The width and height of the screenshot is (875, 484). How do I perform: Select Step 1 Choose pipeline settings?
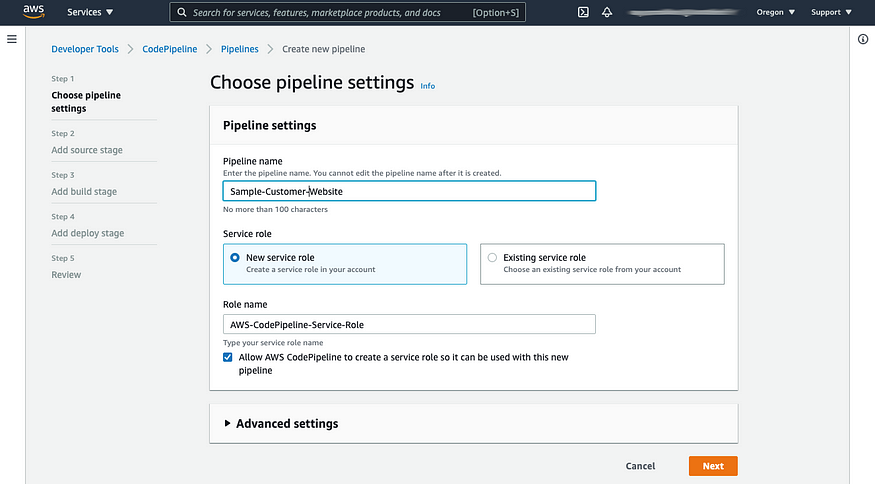click(x=86, y=102)
